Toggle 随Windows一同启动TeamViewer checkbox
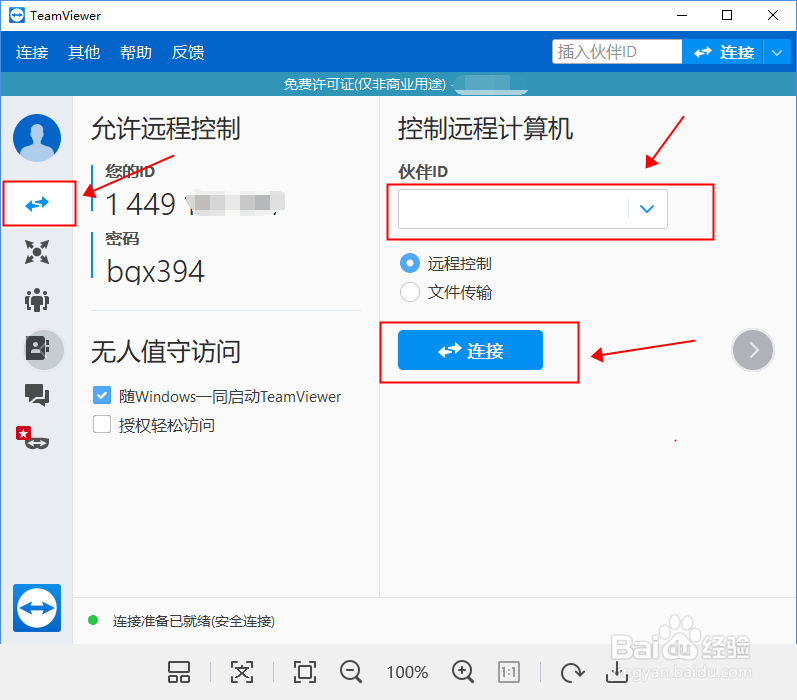The height and width of the screenshot is (700, 797). (102, 395)
